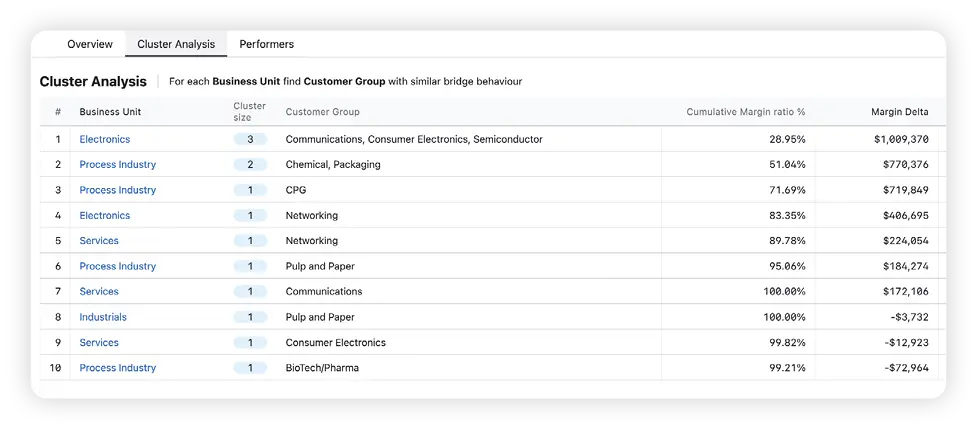Open the Performers tab
The width and height of the screenshot is (977, 429).
click(266, 44)
